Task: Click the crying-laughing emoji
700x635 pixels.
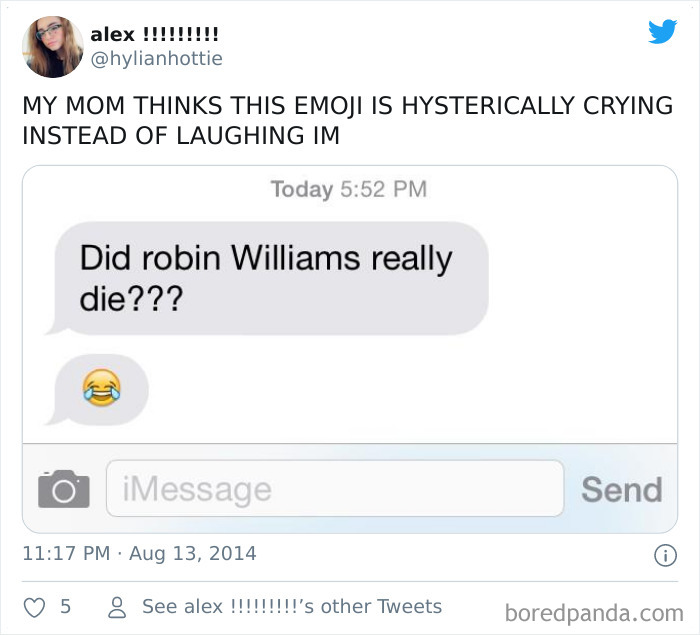Action: pos(101,387)
